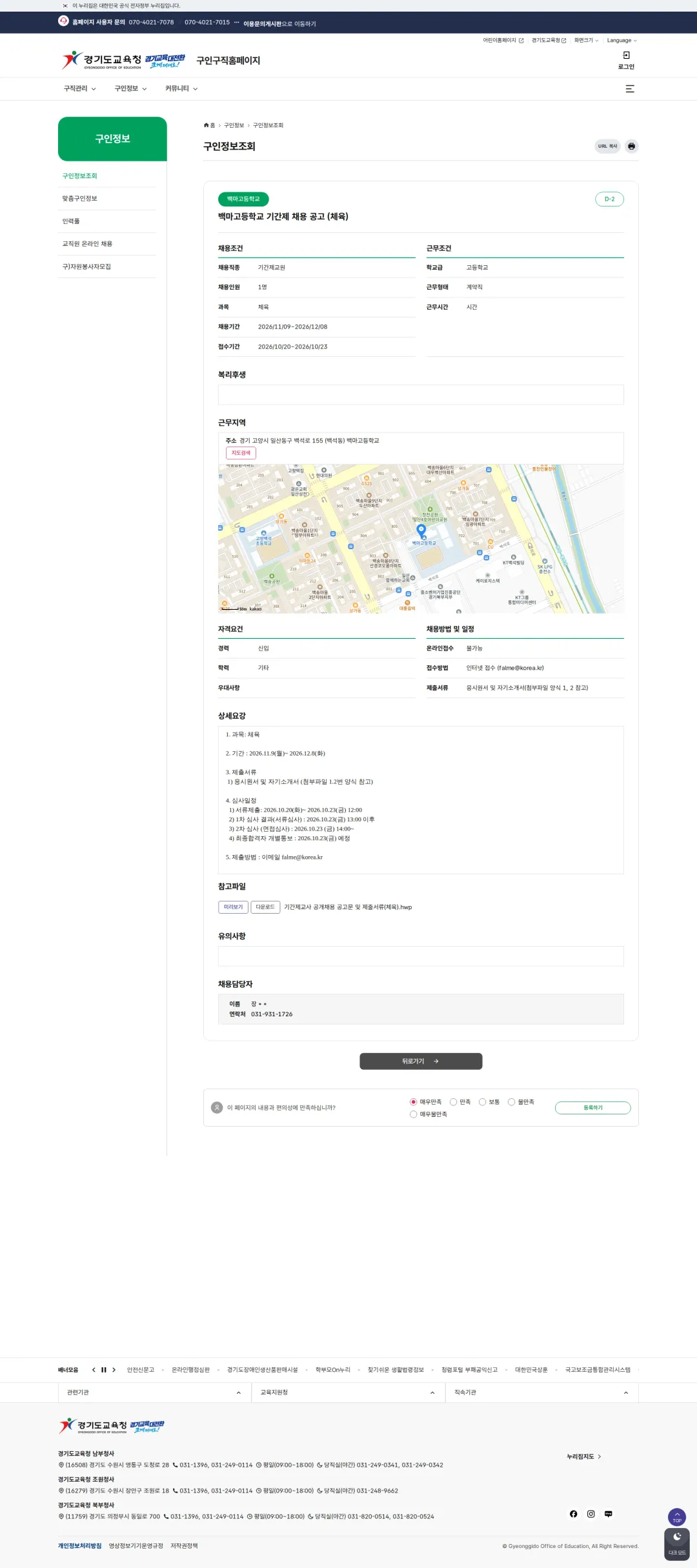697x1568 pixels.
Task: Select 매우불만족 radio option
Action: click(x=413, y=1114)
